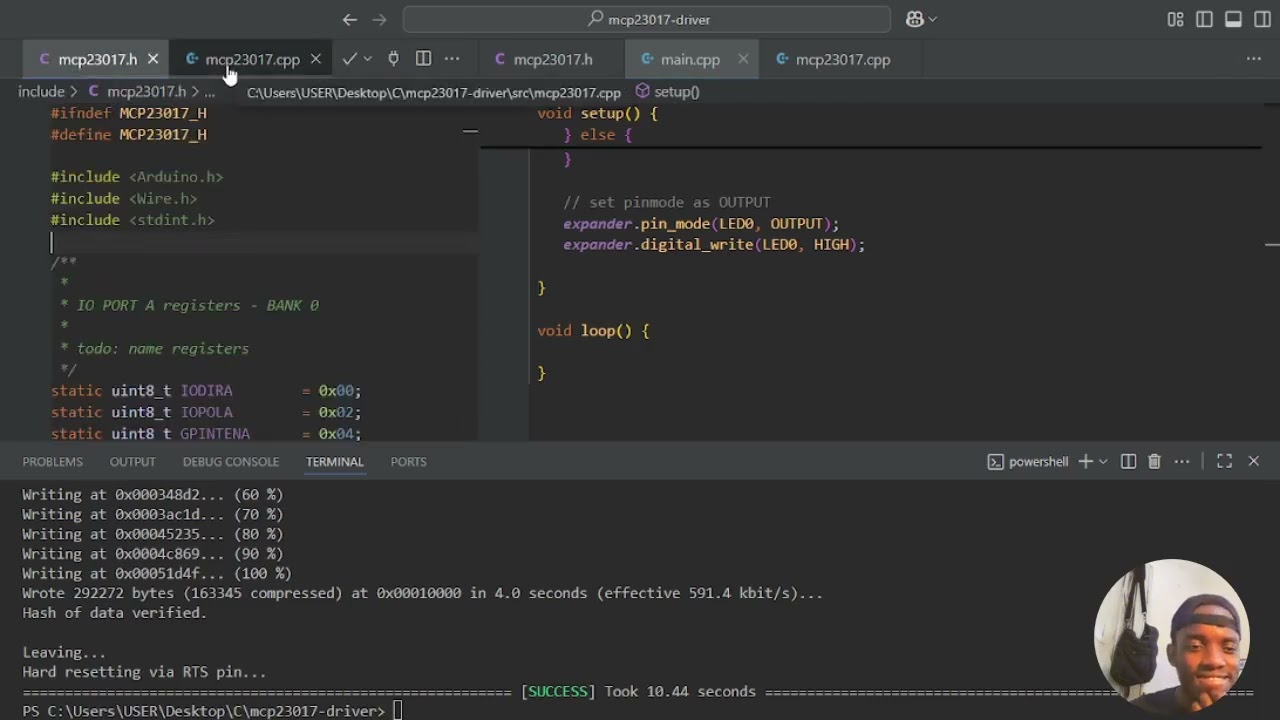Split the left editor group
The height and width of the screenshot is (720, 1280).
point(423,59)
